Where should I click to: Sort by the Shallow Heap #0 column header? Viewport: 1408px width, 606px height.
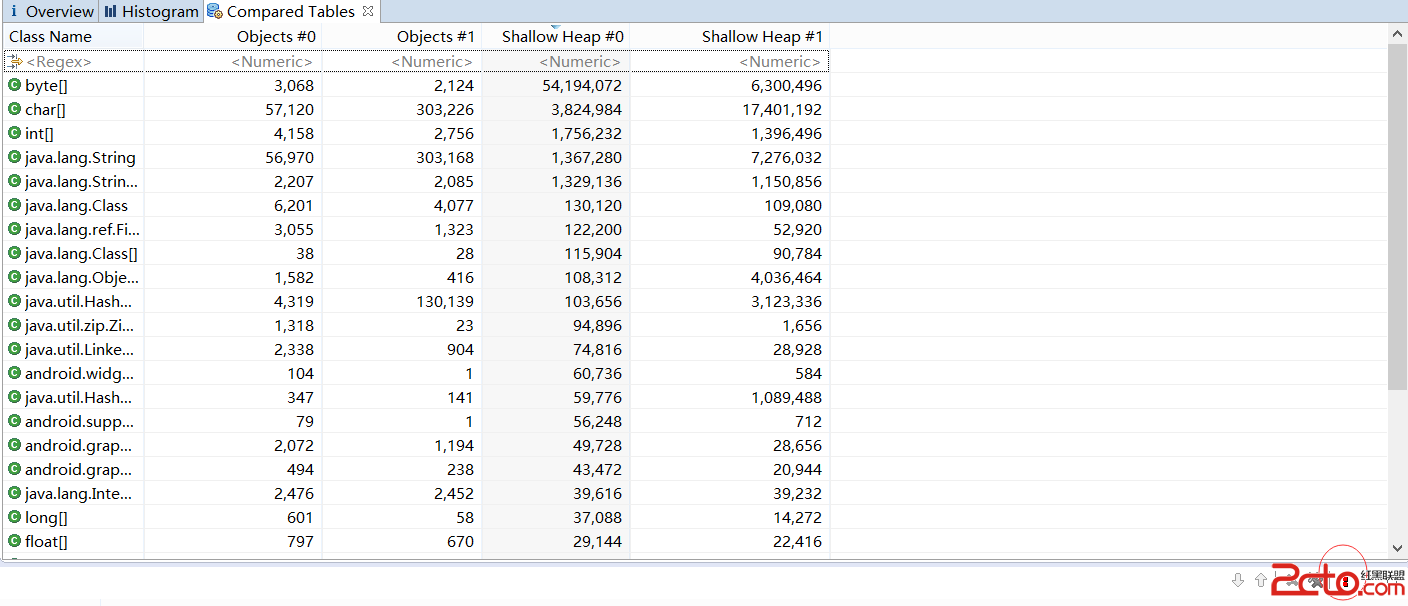tap(562, 37)
